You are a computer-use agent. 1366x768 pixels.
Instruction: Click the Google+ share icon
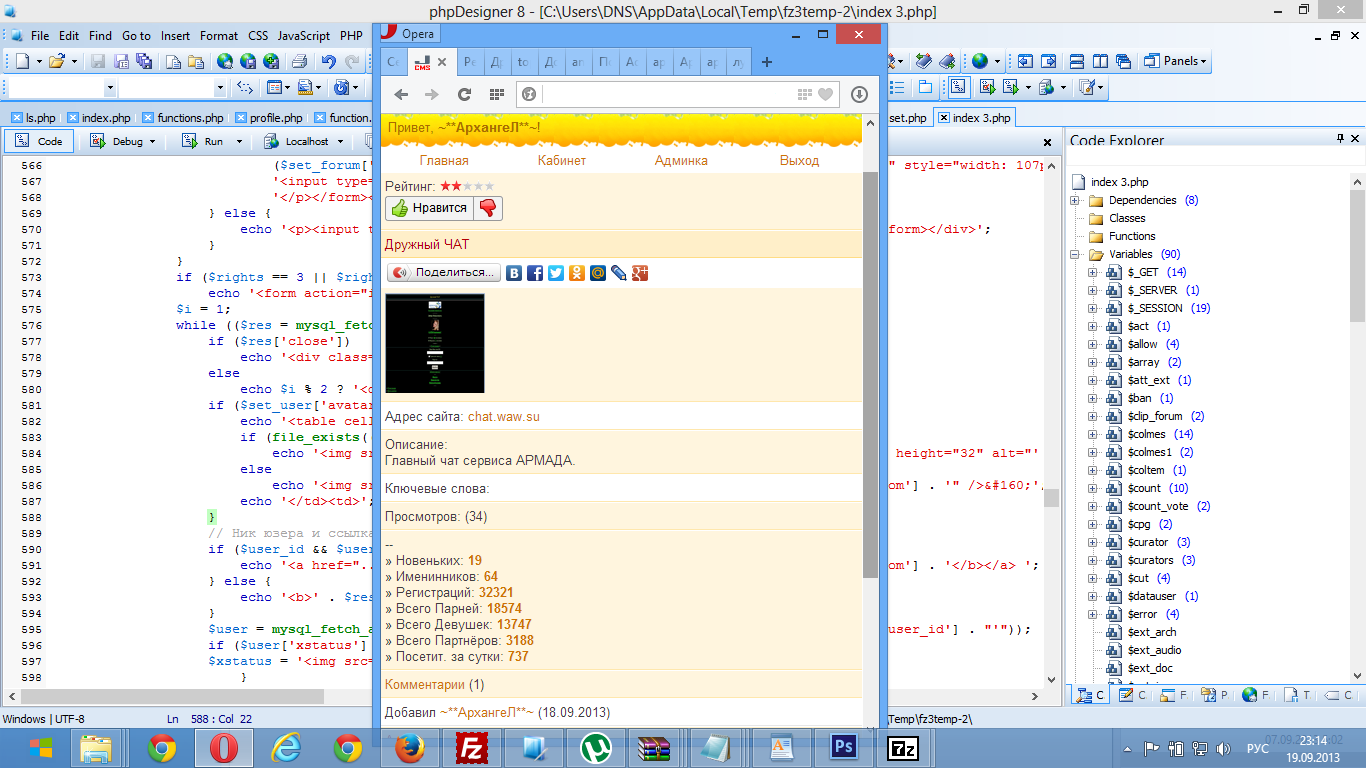pyautogui.click(x=640, y=273)
